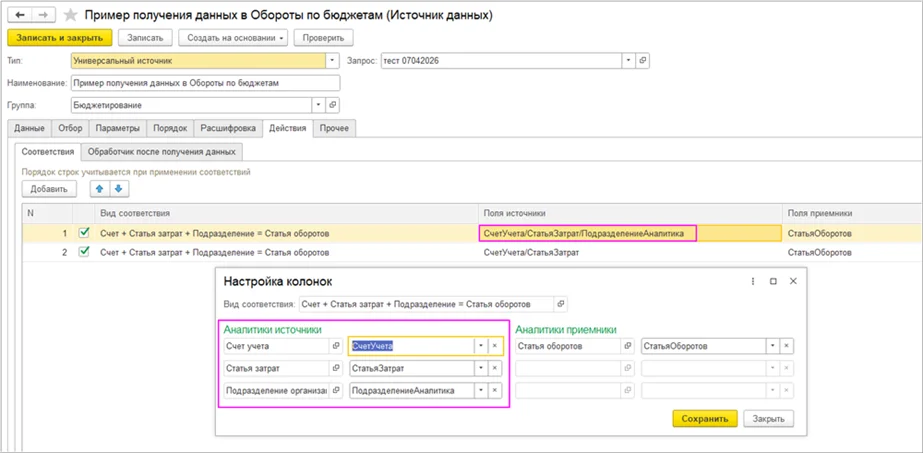The height and width of the screenshot is (453, 923).
Task: Click the СчетУчета input in dialog
Action: coord(411,347)
